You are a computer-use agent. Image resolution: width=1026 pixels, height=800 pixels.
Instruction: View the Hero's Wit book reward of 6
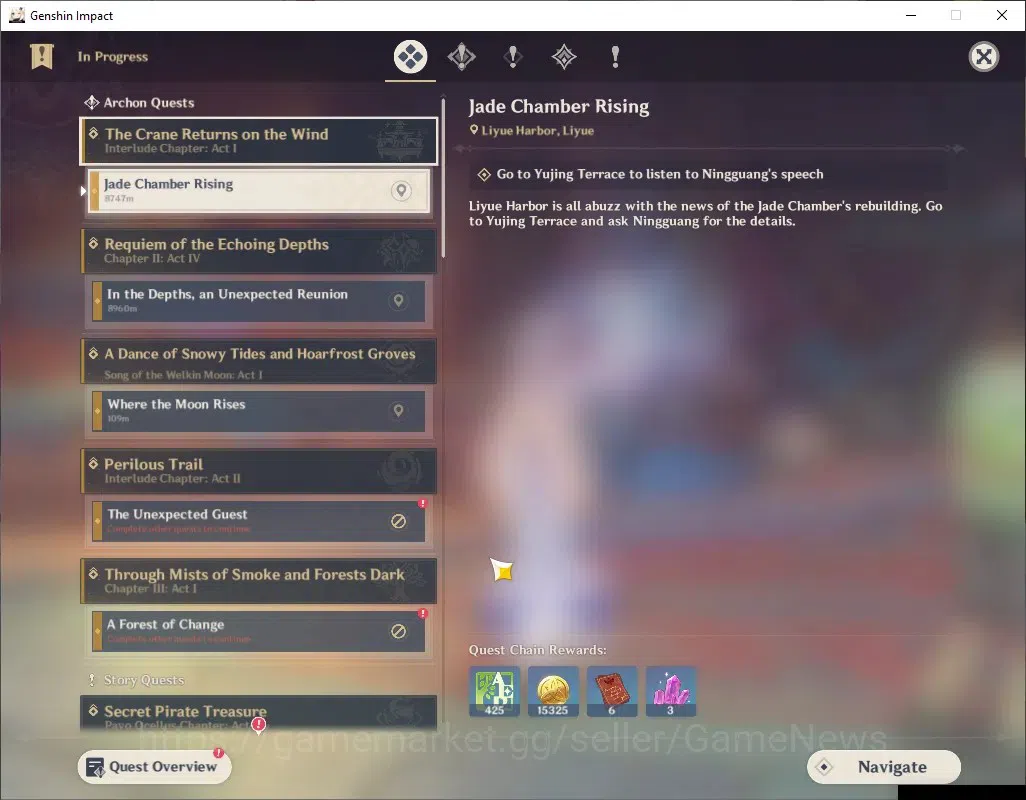click(x=612, y=691)
